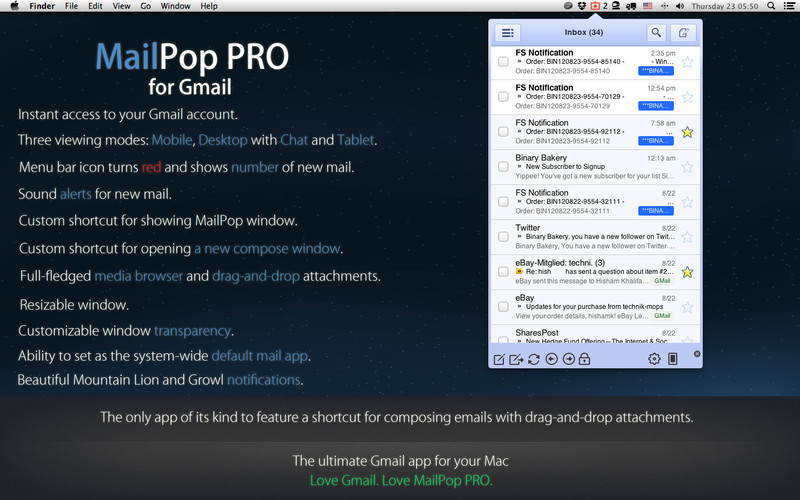Open the Twitter new follower email
This screenshot has height=500, width=800.
[595, 237]
